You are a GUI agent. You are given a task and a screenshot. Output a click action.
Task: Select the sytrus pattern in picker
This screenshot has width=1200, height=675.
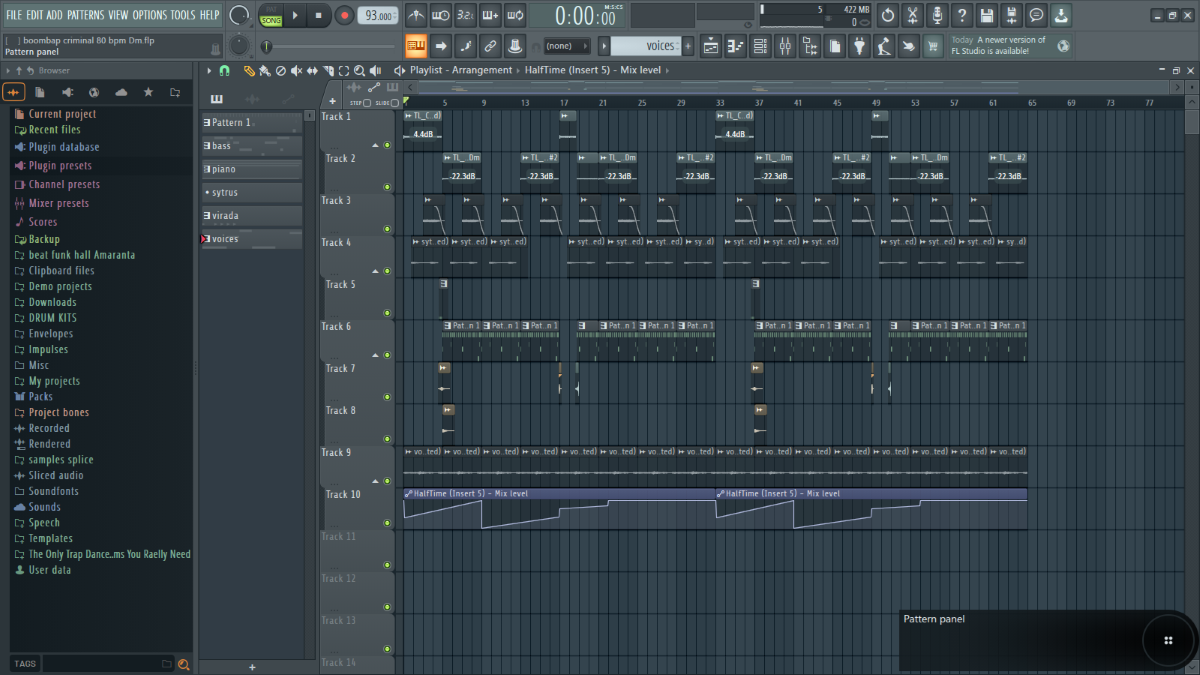(252, 192)
